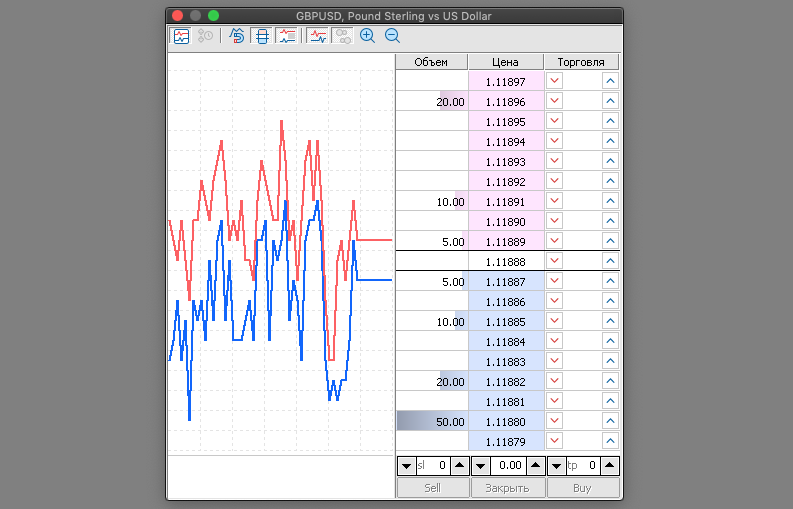Click blue buy arrow at price 1.11880
Screen dimensions: 793x509
coord(610,421)
